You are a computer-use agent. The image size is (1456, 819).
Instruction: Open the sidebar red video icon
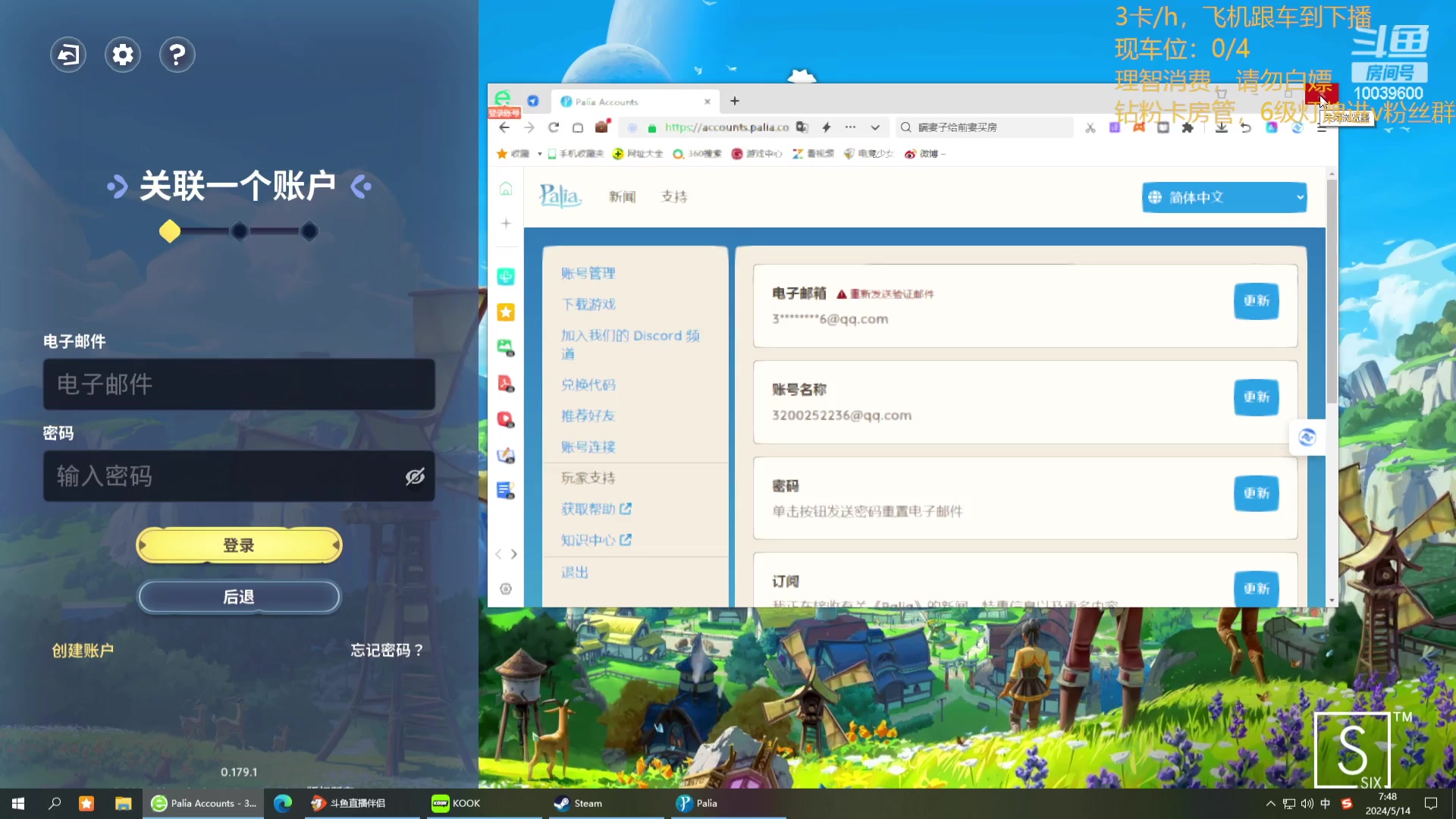506,419
